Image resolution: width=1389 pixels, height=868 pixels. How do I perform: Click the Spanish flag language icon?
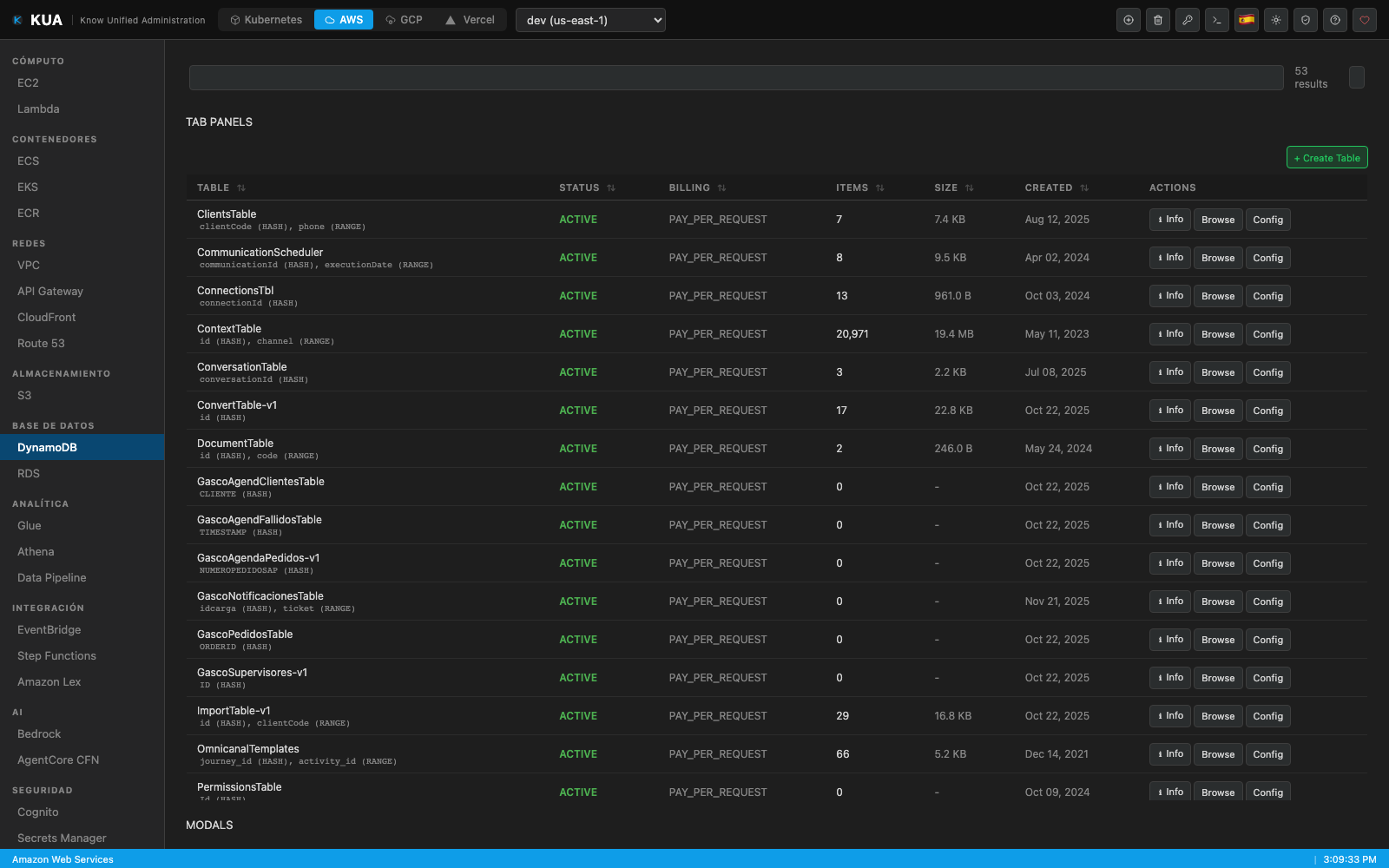pos(1247,20)
